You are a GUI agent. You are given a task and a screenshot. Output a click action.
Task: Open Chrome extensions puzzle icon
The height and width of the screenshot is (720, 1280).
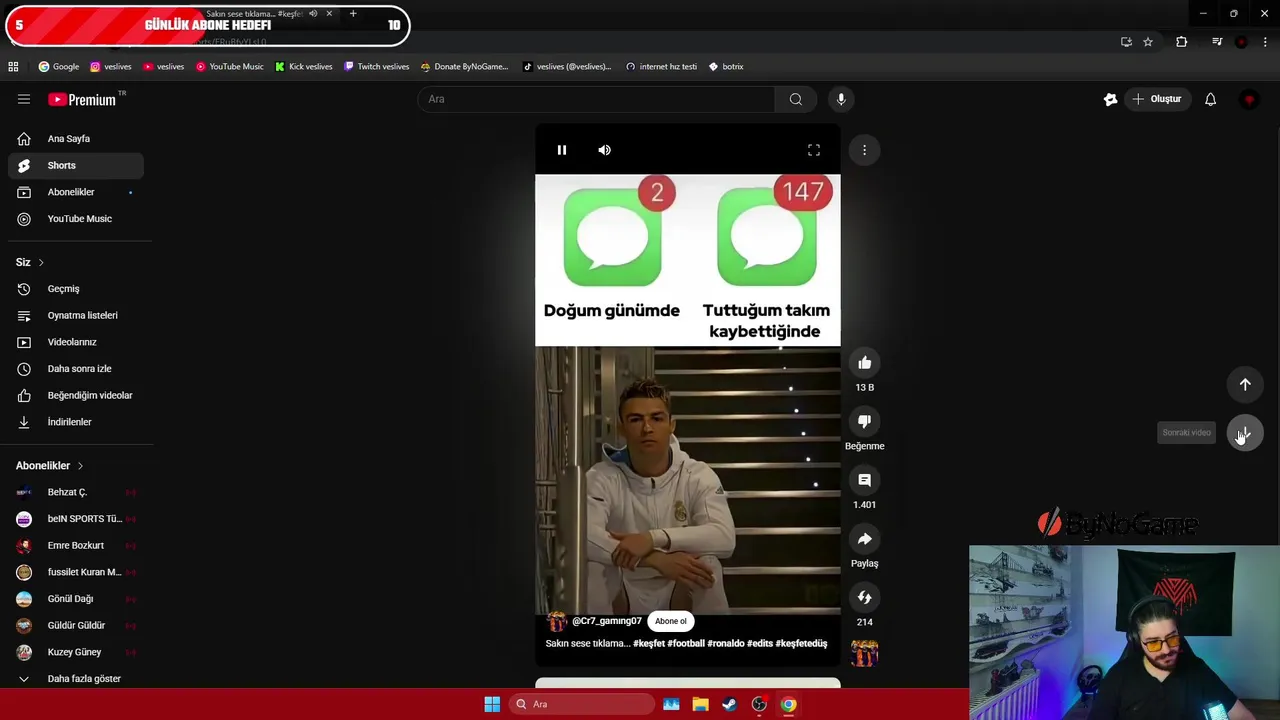coord(1181,42)
